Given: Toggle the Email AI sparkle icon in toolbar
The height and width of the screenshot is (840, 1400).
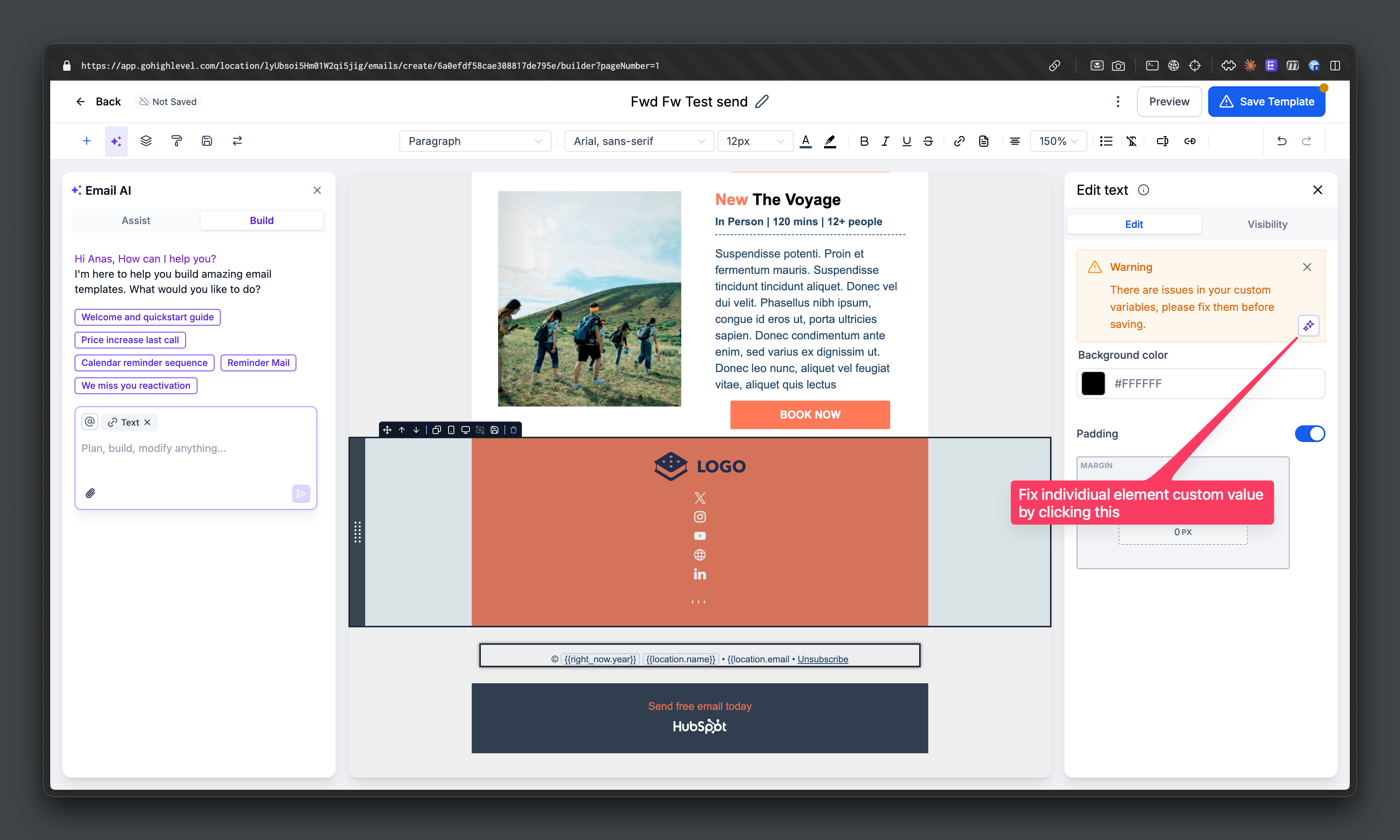Looking at the screenshot, I should 116,141.
